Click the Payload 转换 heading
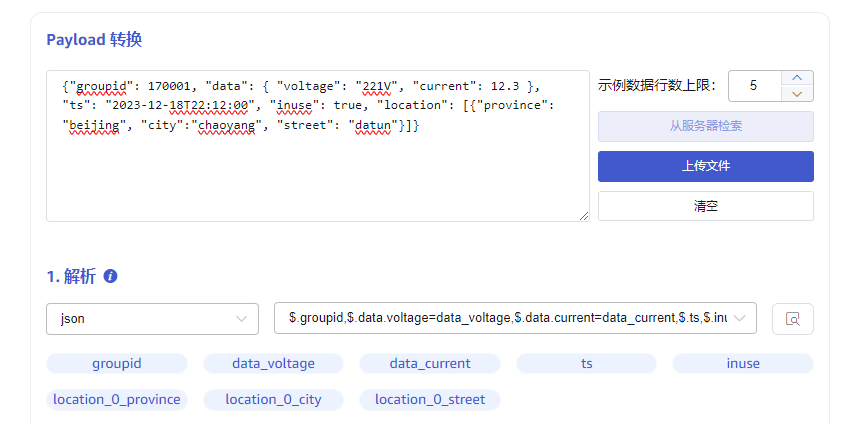 [x=94, y=40]
